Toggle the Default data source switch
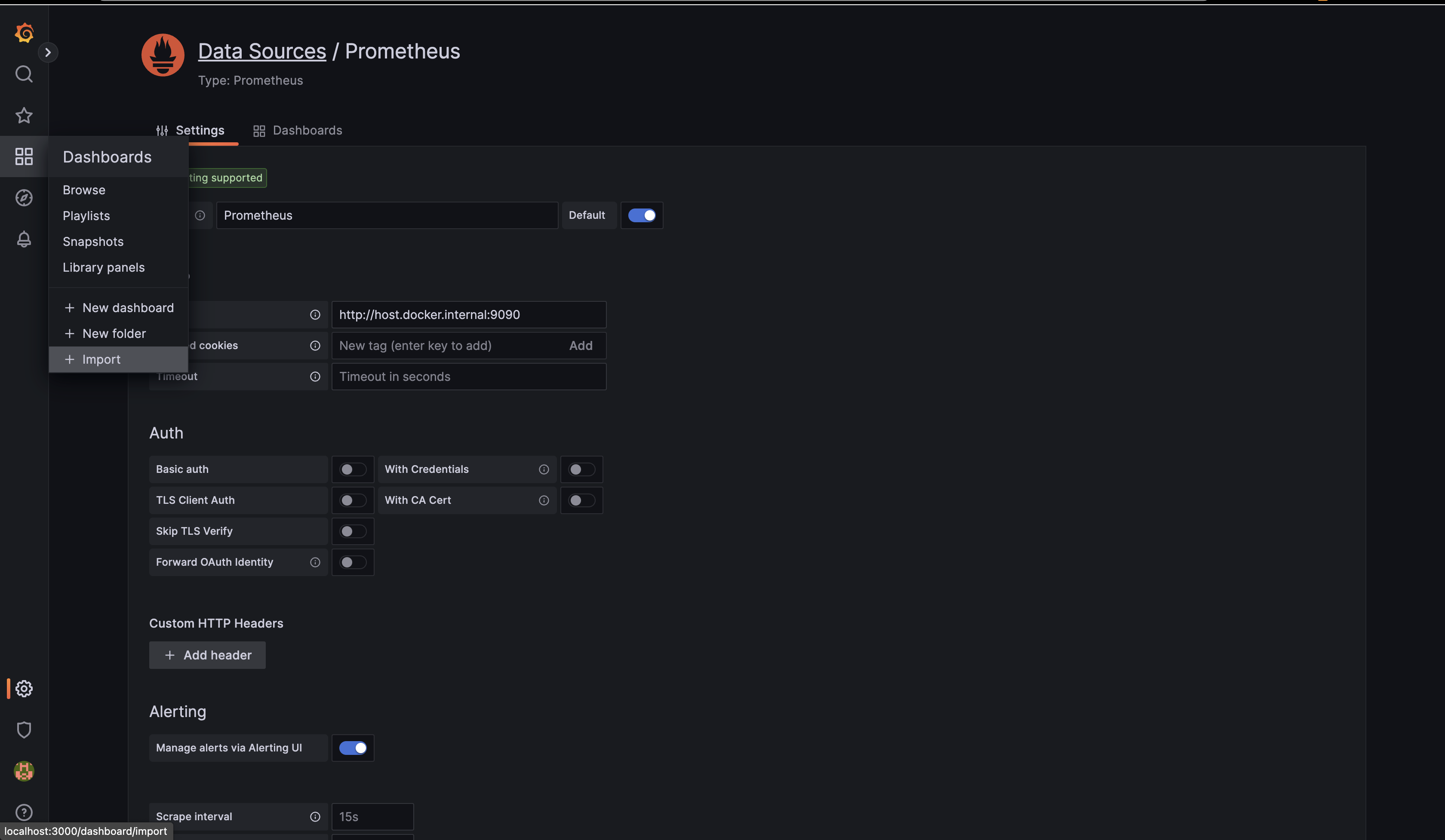The height and width of the screenshot is (840, 1445). coord(641,215)
